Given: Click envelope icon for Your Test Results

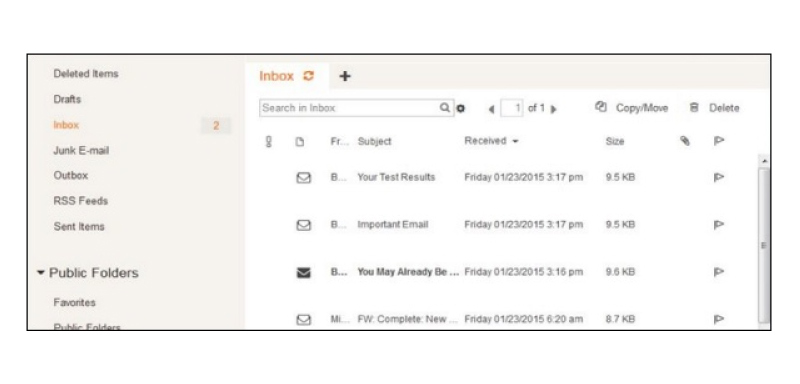Looking at the screenshot, I should coord(304,178).
